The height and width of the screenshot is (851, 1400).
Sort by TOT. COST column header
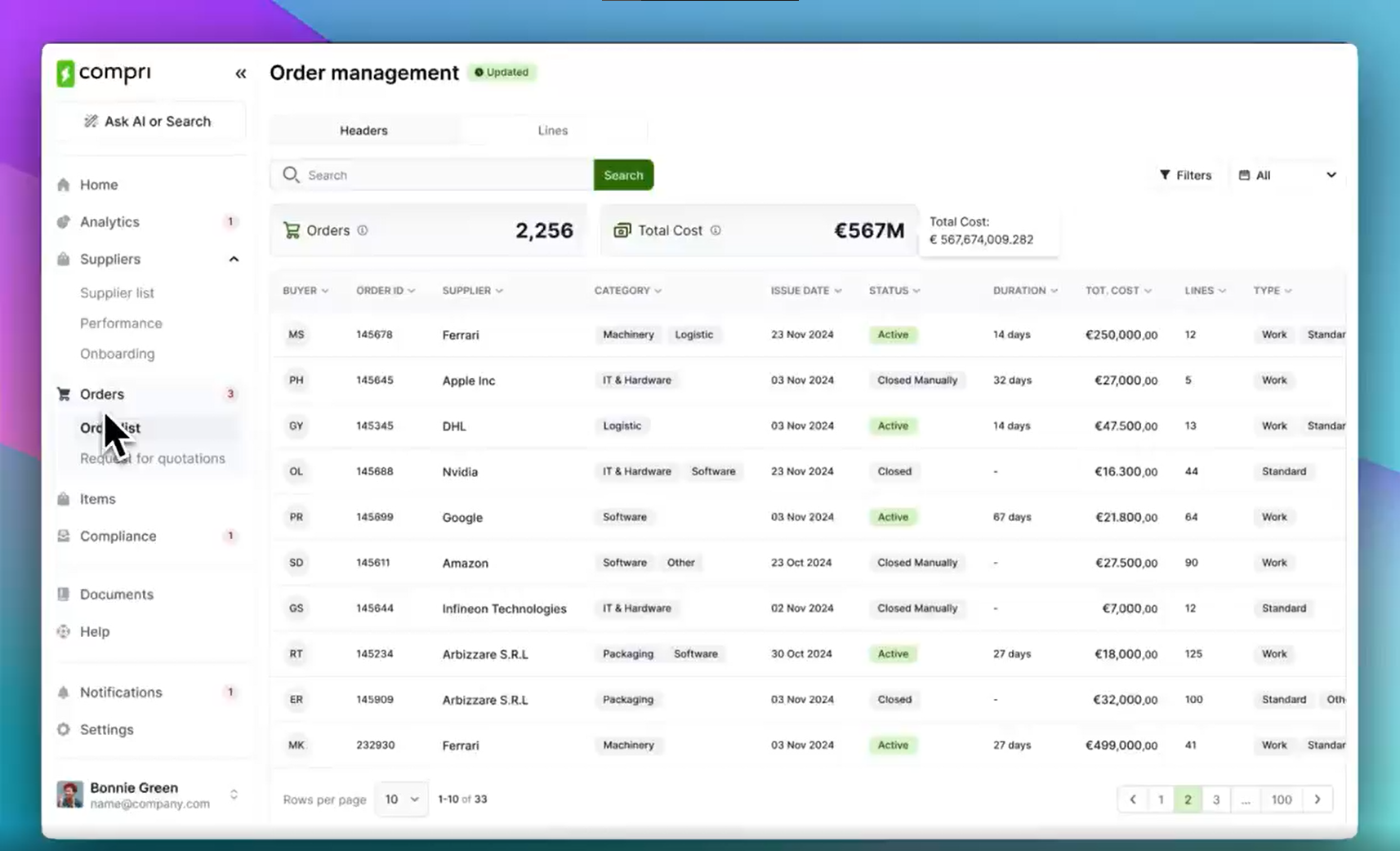(x=1118, y=291)
